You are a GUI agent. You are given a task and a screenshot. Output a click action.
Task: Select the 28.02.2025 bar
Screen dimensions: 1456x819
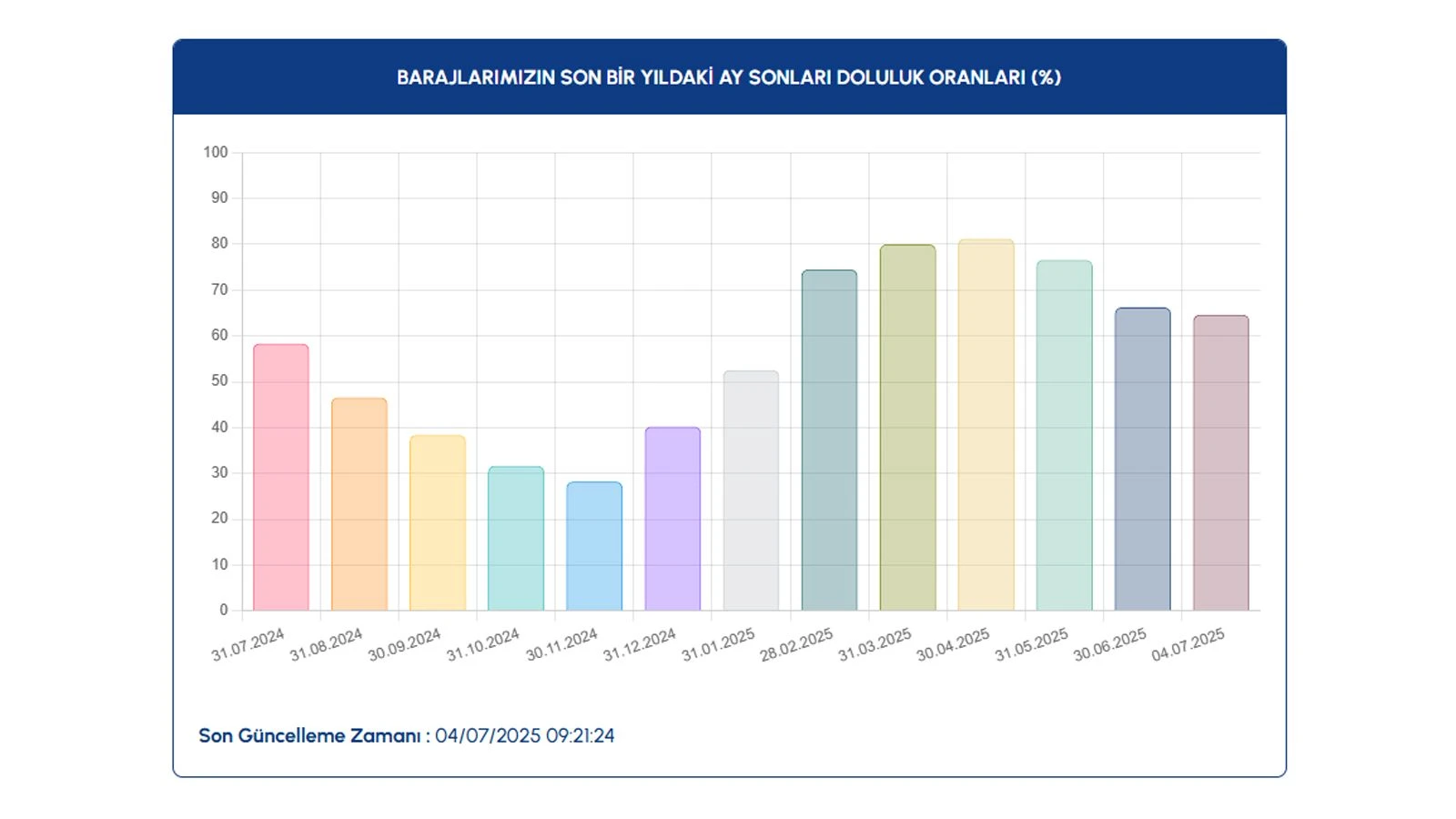(x=829, y=440)
